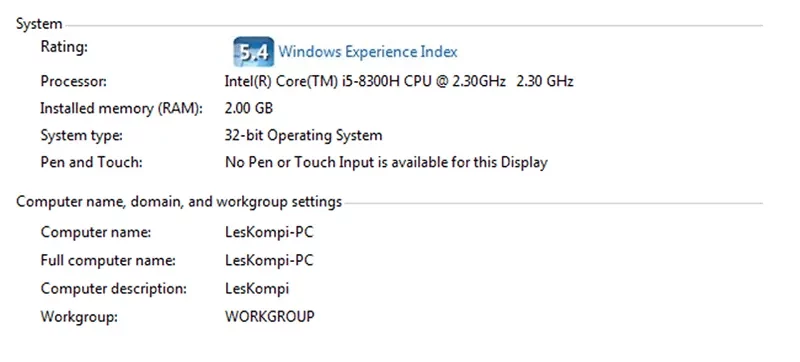Click the WORKGROUP value text
The width and height of the screenshot is (800, 362).
pyautogui.click(x=269, y=317)
